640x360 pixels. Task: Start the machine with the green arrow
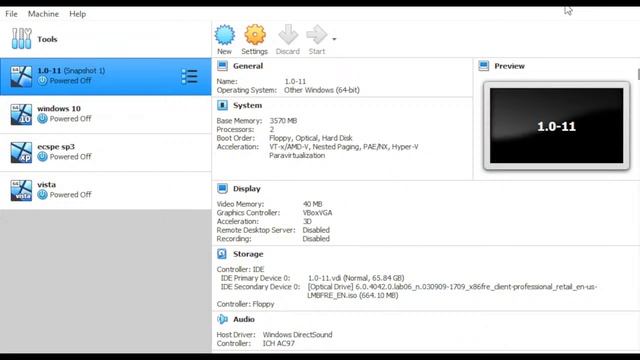316,34
